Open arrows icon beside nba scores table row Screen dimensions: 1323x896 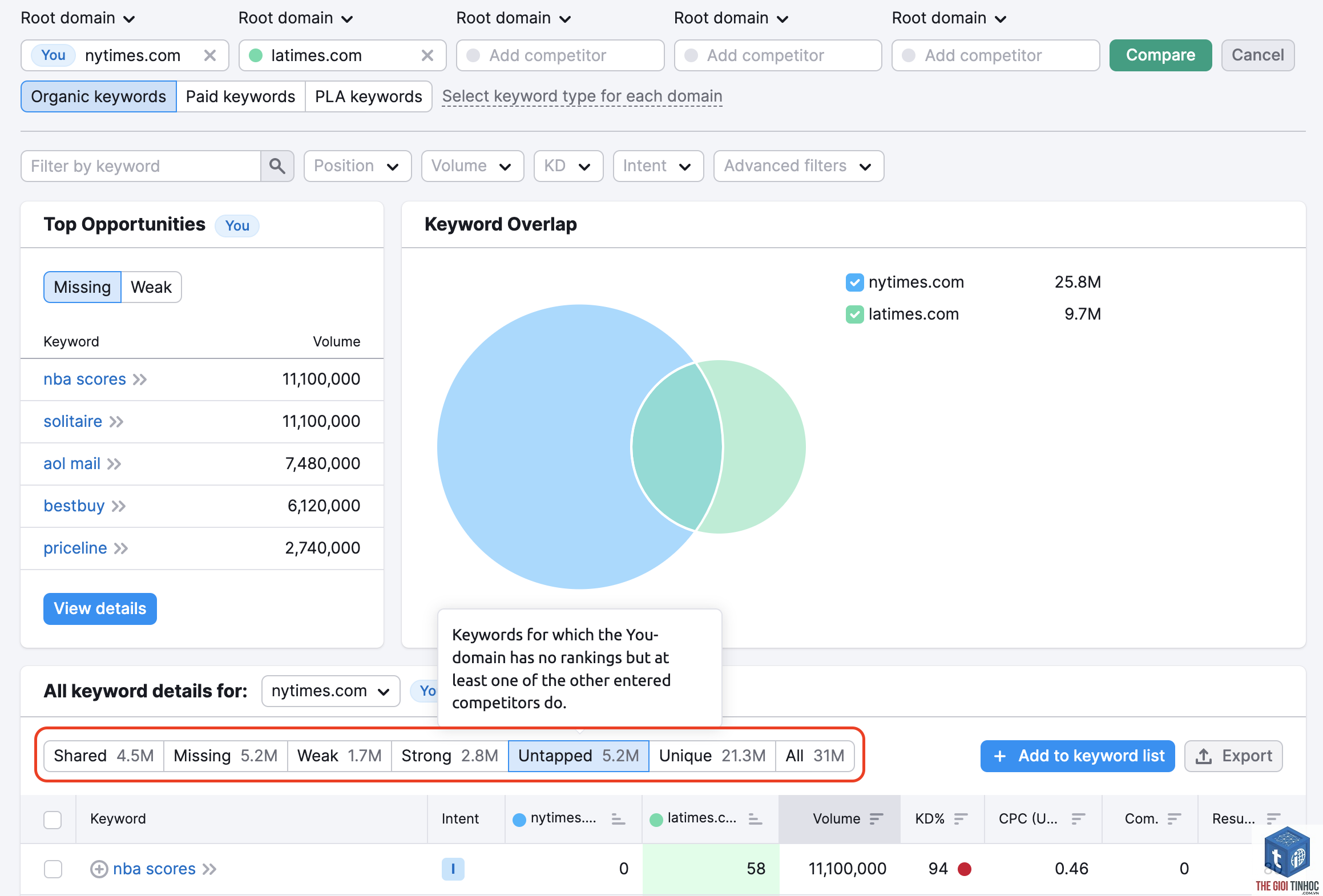click(x=209, y=869)
